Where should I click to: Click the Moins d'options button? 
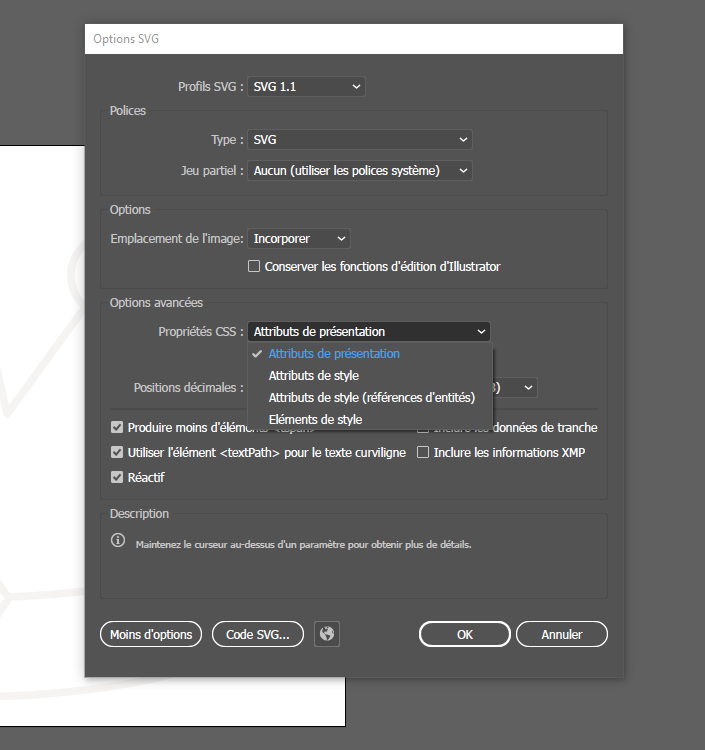tap(152, 634)
